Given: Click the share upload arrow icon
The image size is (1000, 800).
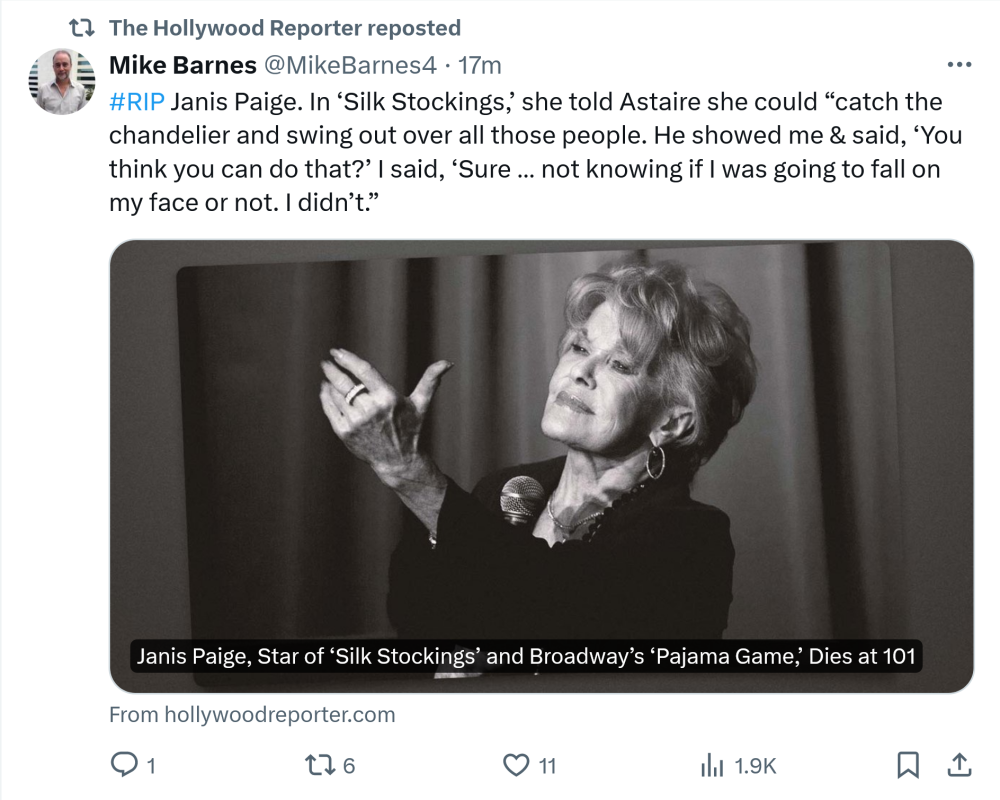Looking at the screenshot, I should (959, 766).
